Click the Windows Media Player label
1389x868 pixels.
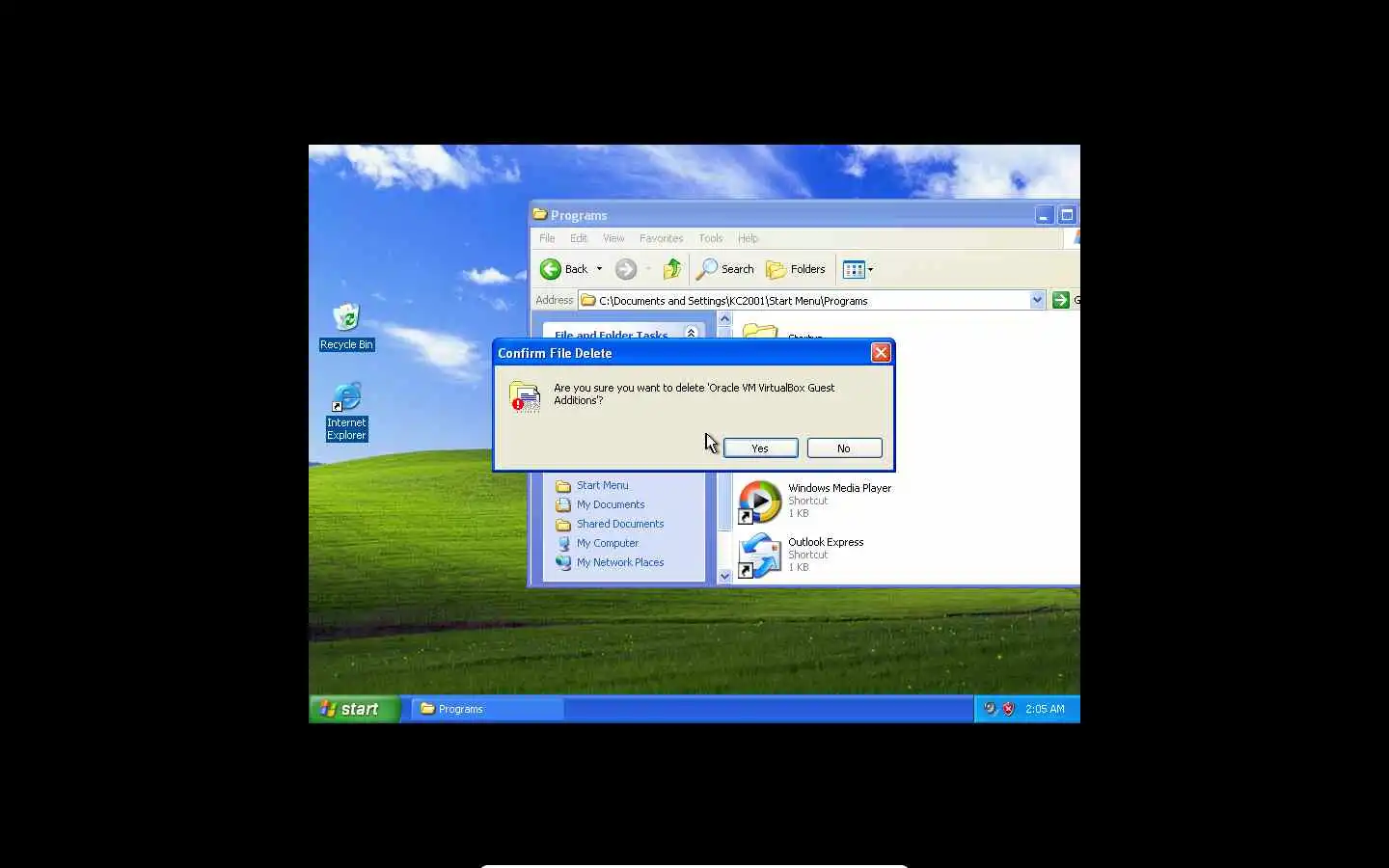point(839,488)
